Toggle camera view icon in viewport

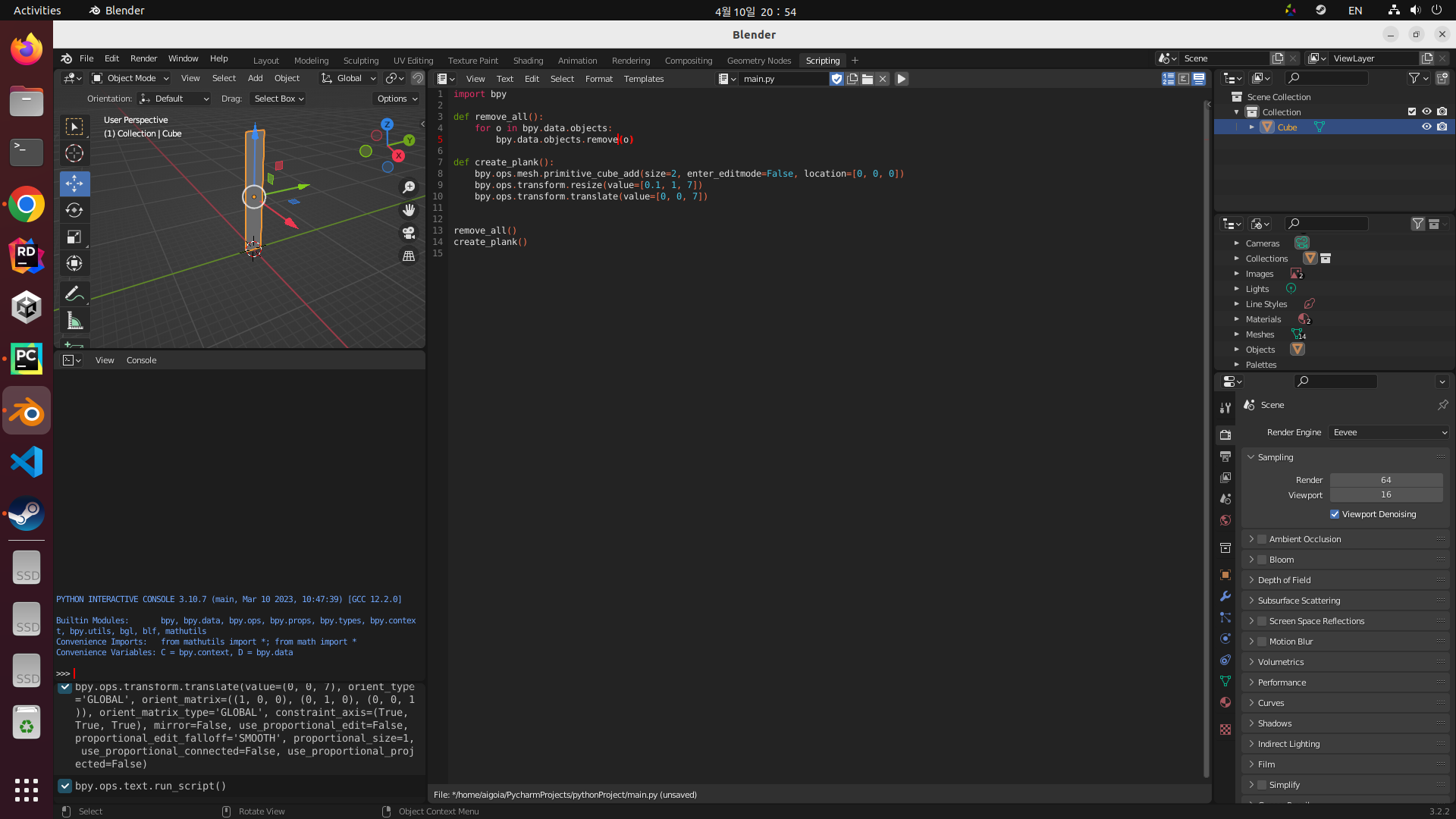pos(409,233)
